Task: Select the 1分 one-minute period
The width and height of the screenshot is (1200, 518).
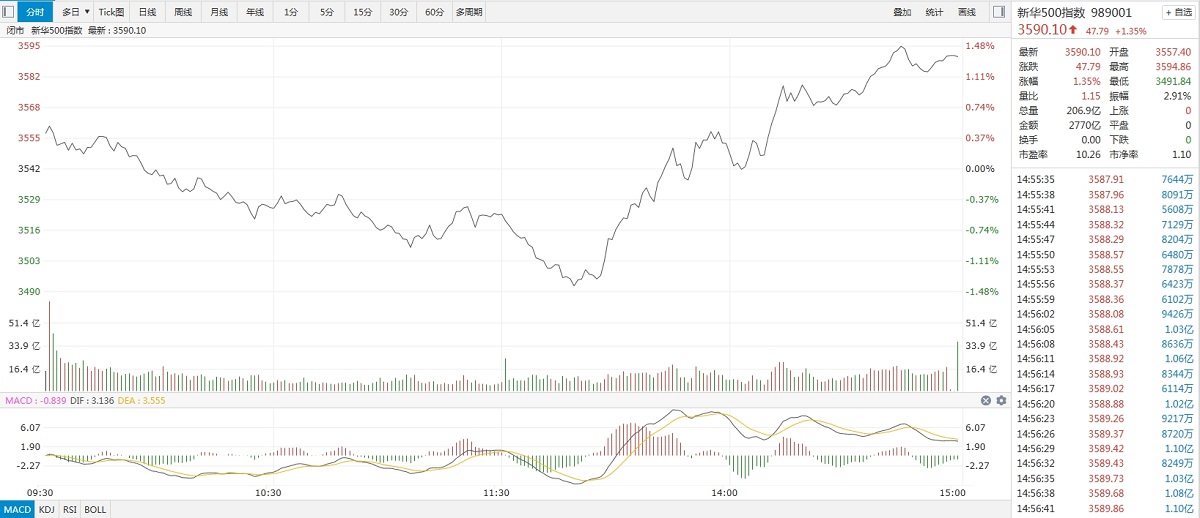Action: 290,12
